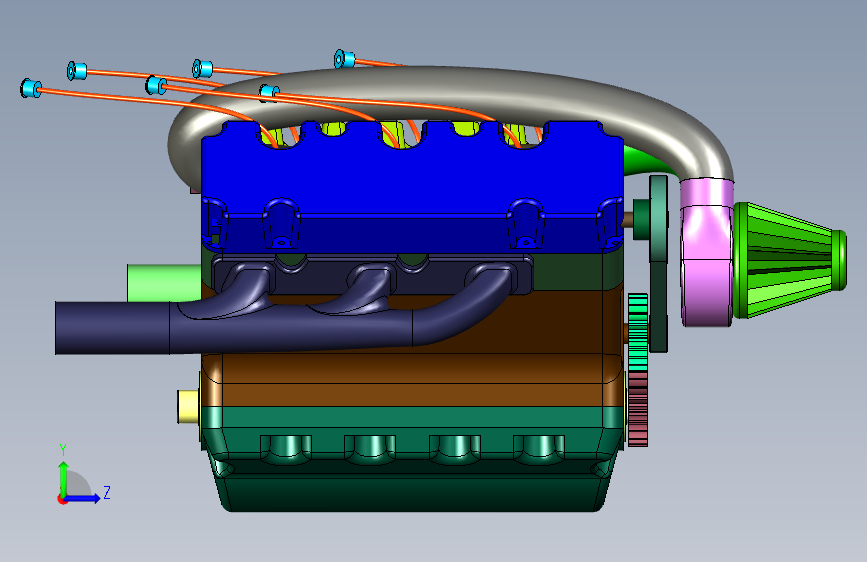867x562 pixels.
Task: Click the leftmost cyan wire connector
Action: tap(30, 89)
